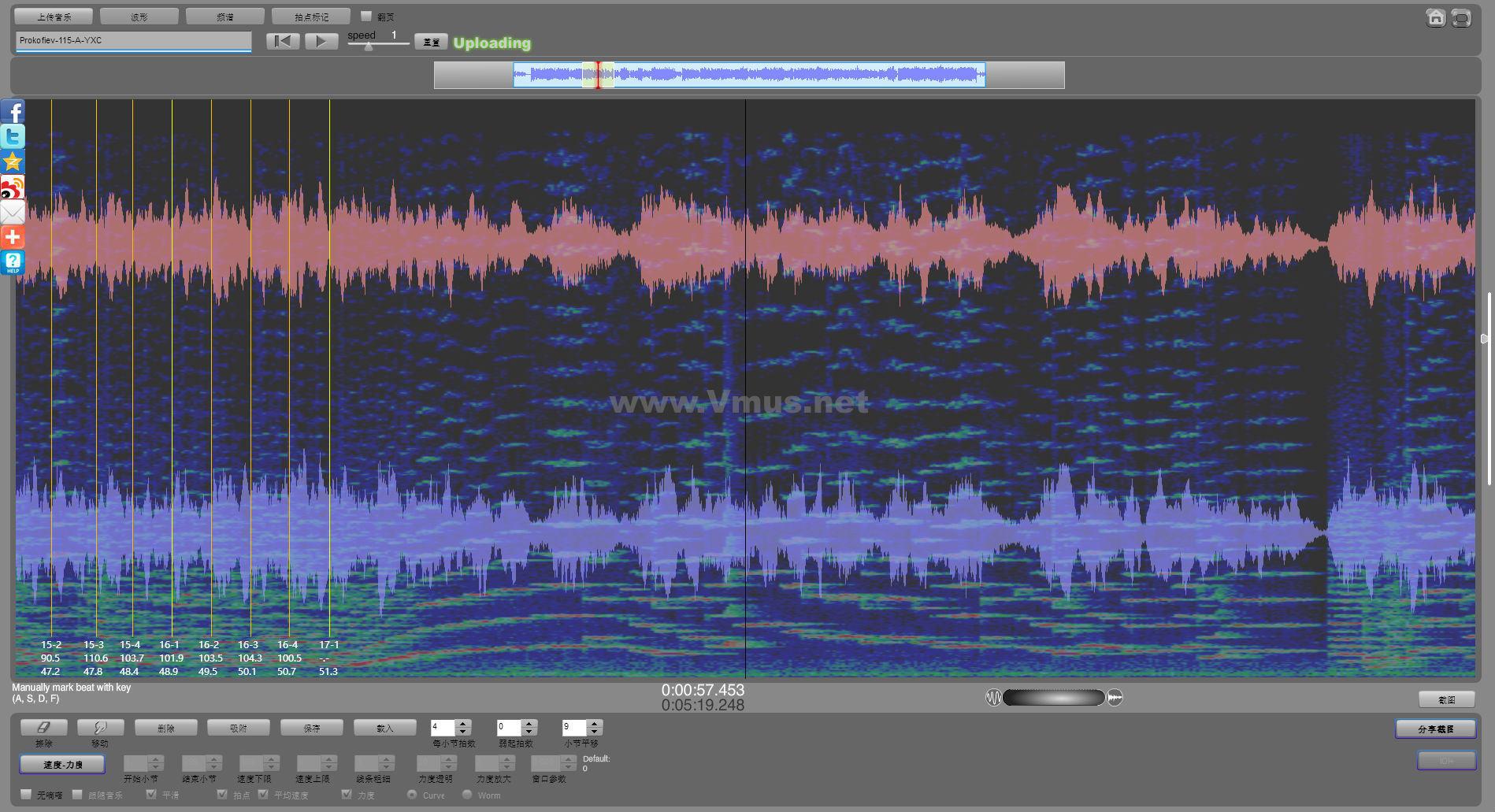
Task: Click the fullscreen icon beside home
Action: (x=1461, y=17)
